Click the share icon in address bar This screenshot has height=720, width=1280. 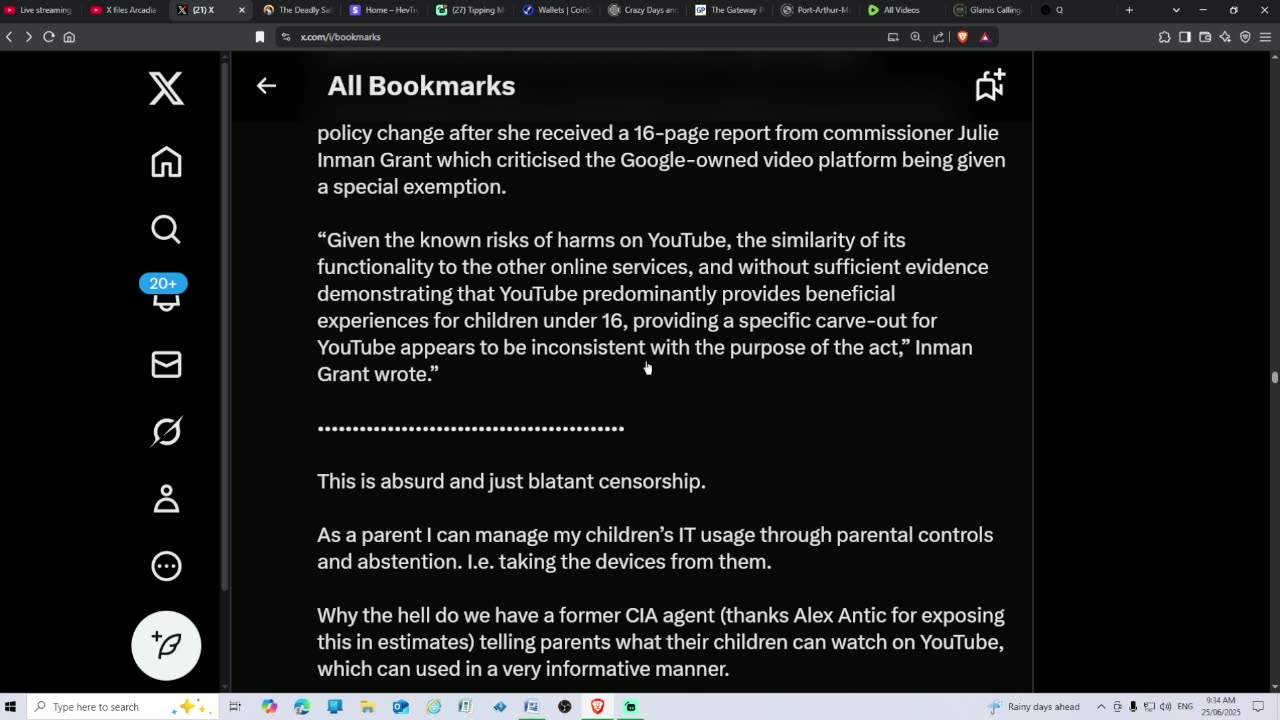938,37
